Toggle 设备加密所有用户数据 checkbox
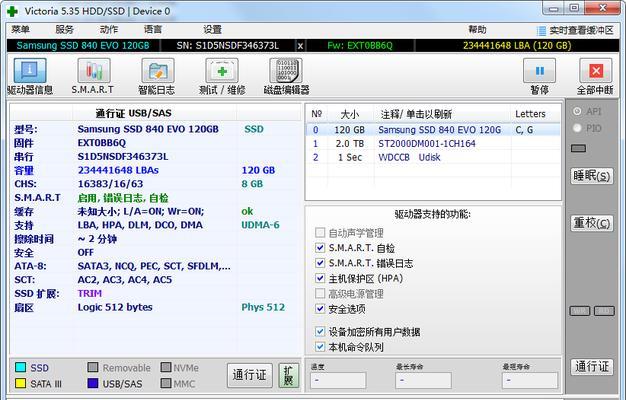 point(320,331)
